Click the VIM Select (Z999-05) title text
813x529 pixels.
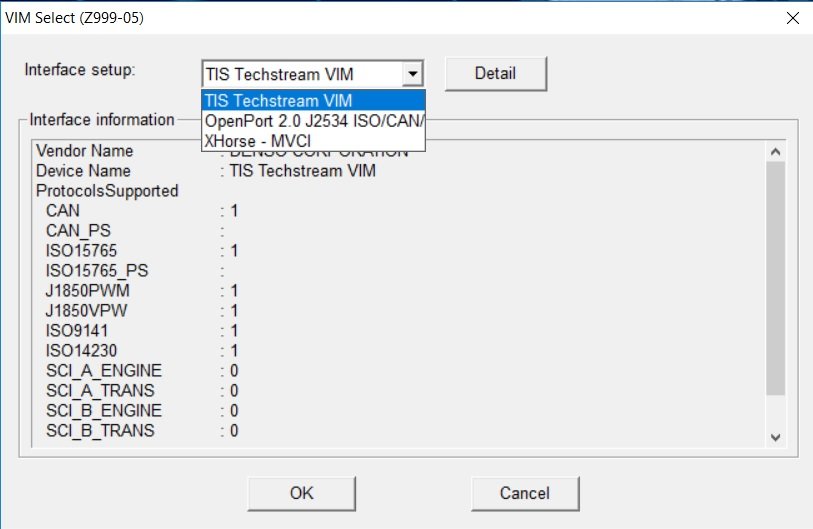75,18
